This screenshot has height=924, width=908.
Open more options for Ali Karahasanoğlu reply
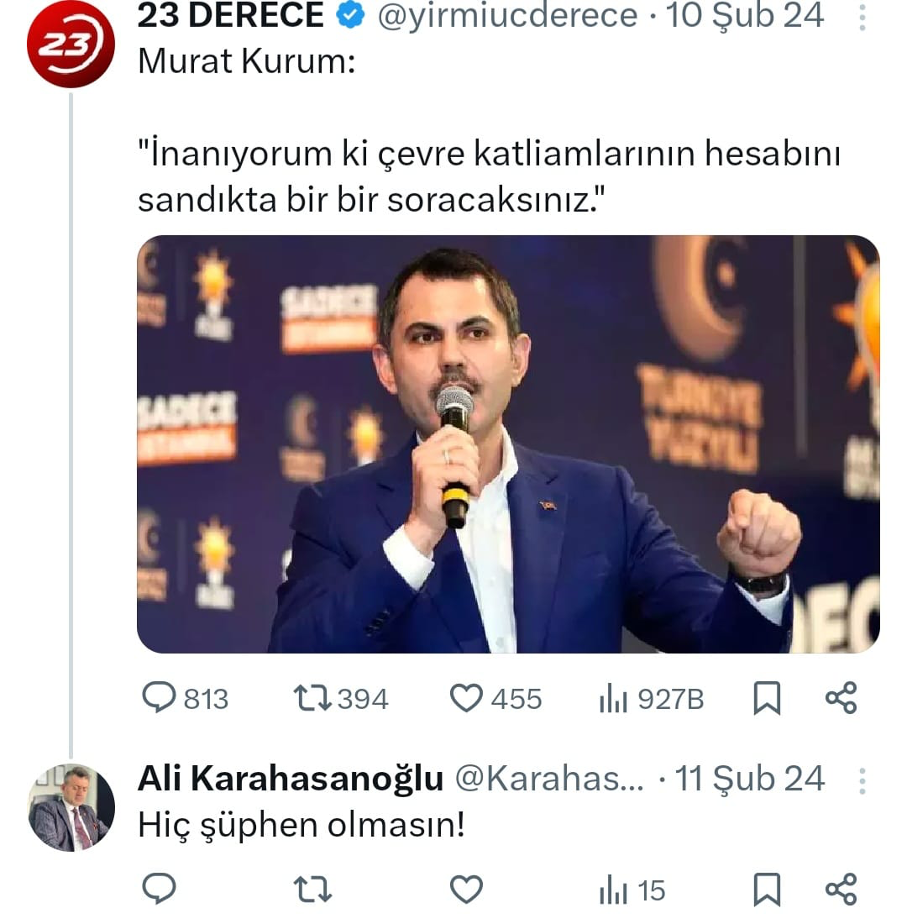coord(863,780)
